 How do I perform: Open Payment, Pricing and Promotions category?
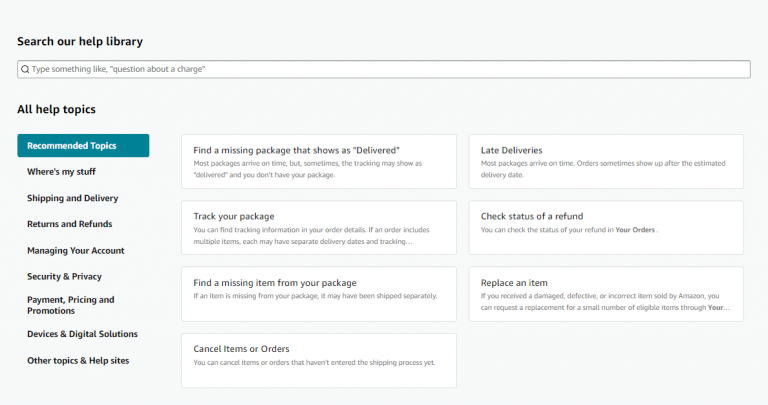(71, 305)
